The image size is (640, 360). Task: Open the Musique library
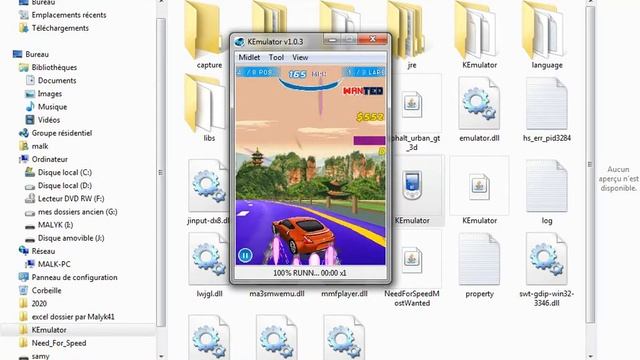(52, 107)
